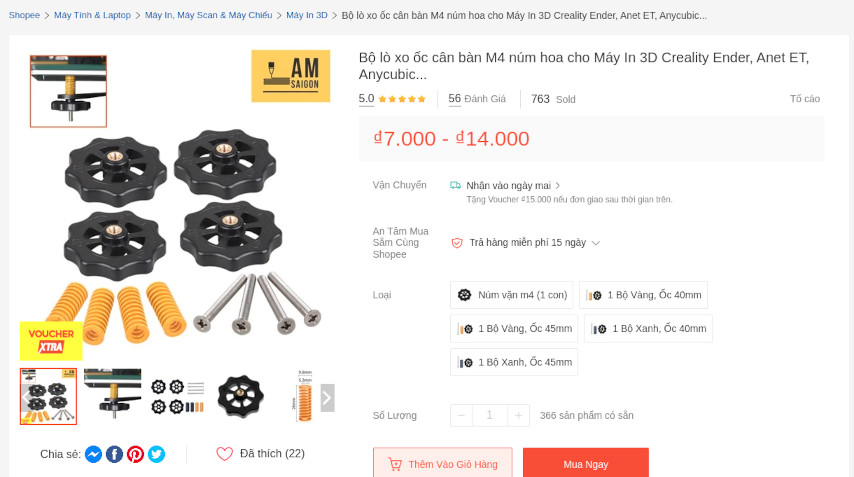Select variant Núm vặn m4 (1 con)
Image resolution: width=854 pixels, height=477 pixels.
[512, 295]
